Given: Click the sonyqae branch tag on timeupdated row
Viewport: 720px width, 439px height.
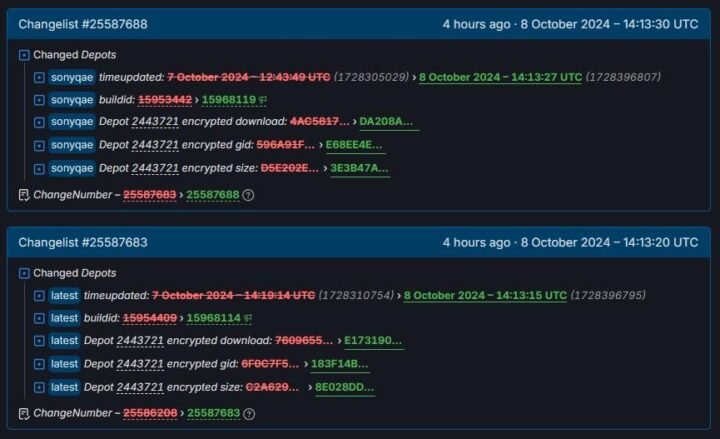Looking at the screenshot, I should (72, 77).
